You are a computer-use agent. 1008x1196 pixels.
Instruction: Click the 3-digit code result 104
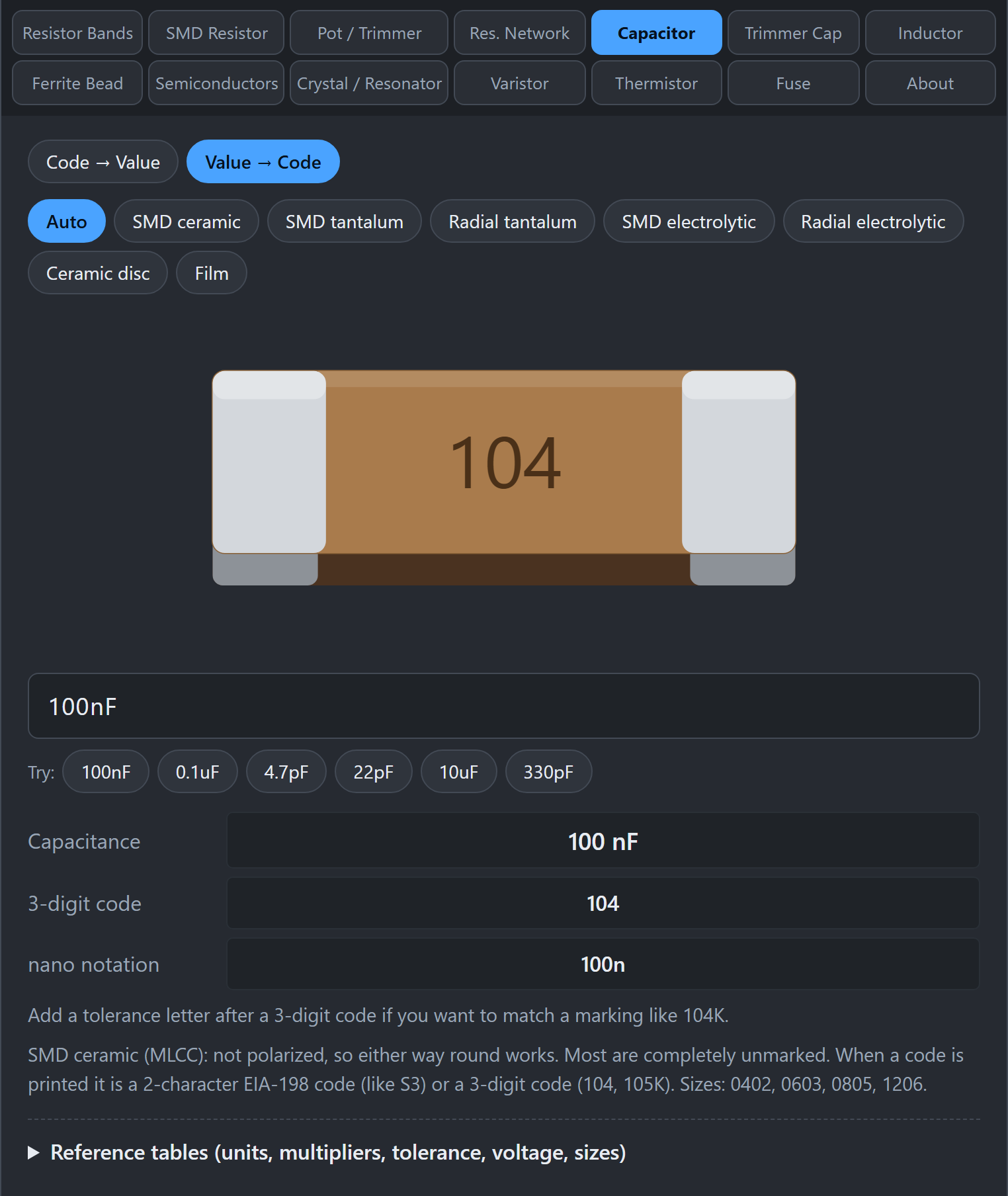pos(603,903)
